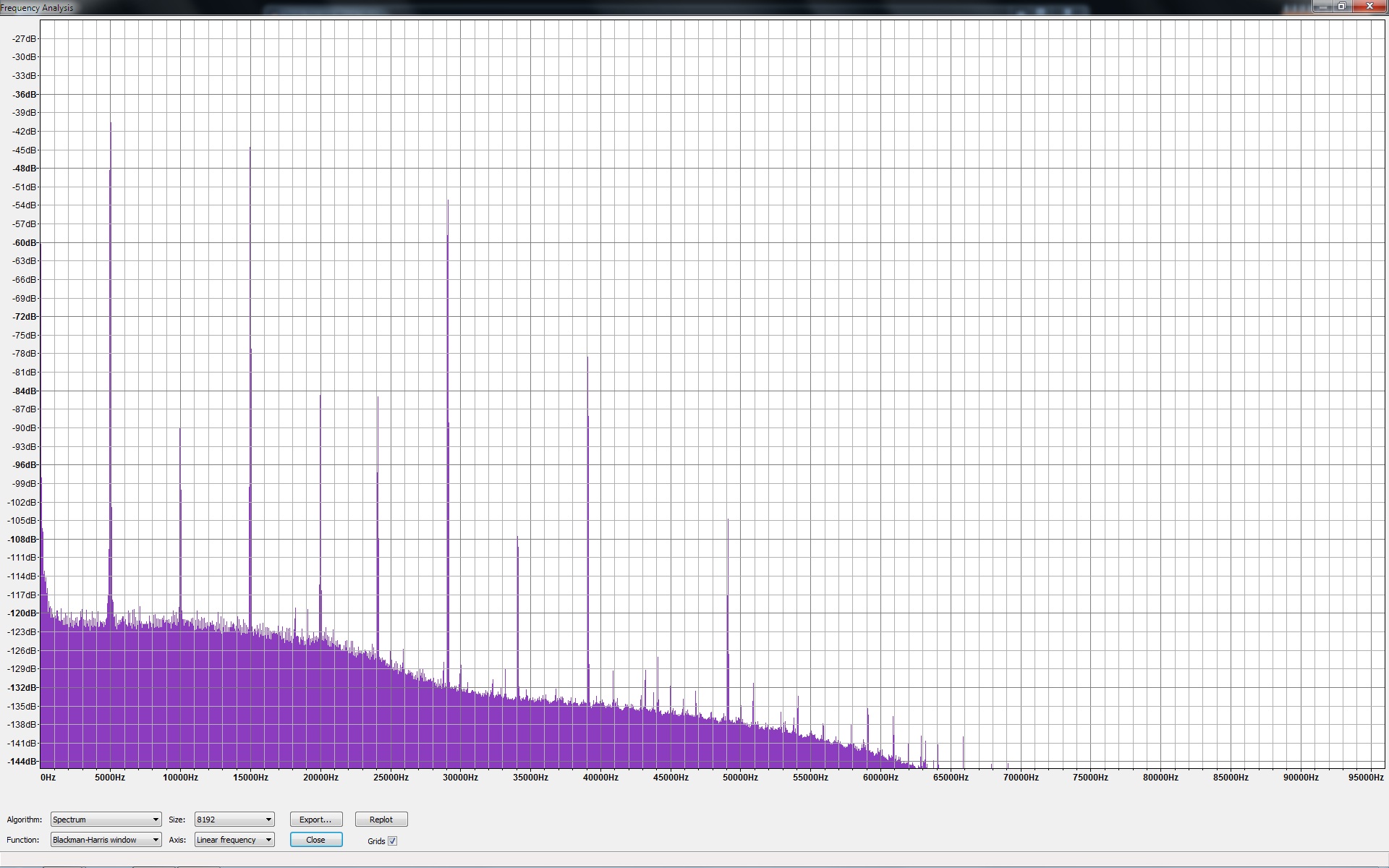Click the 80000Hz label on frequency axis

coord(1160,778)
